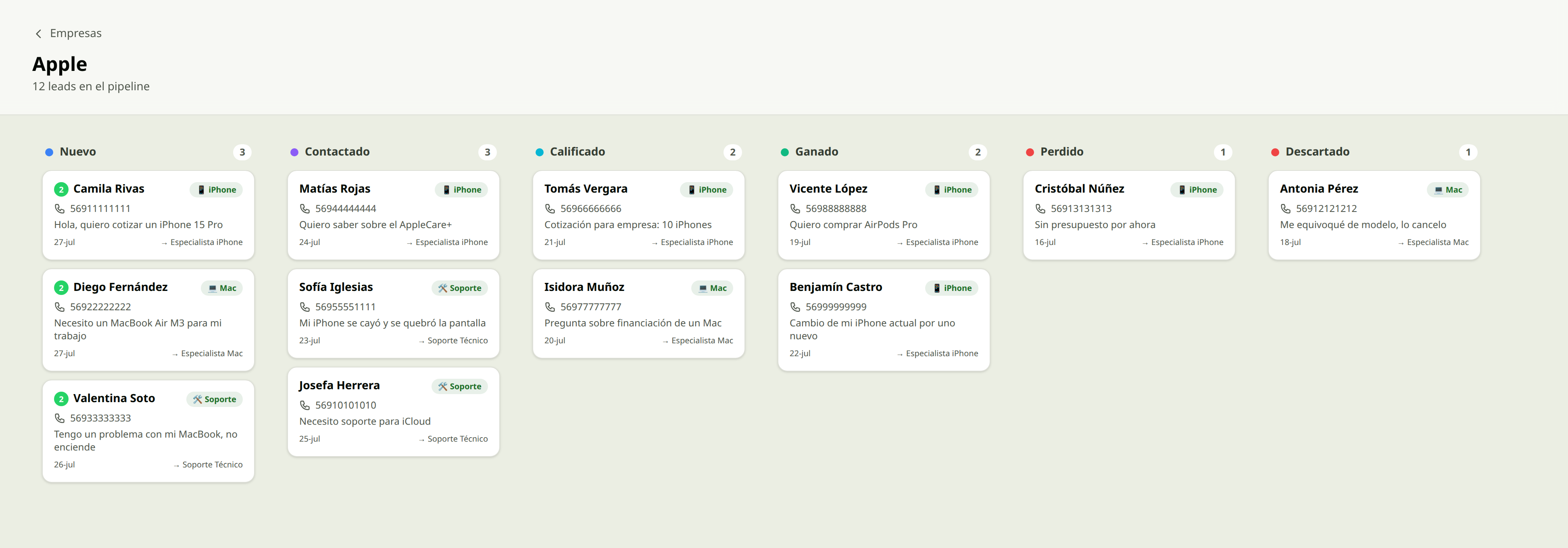Click the '12 leads en el pipeline' subtitle
Viewport: 1568px width, 548px height.
click(91, 86)
